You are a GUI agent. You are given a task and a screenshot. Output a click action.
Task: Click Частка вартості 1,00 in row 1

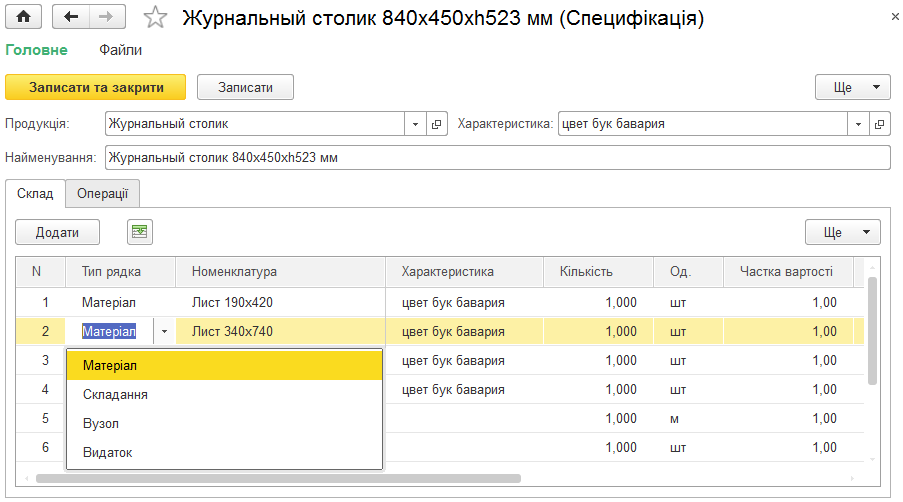coord(788,303)
